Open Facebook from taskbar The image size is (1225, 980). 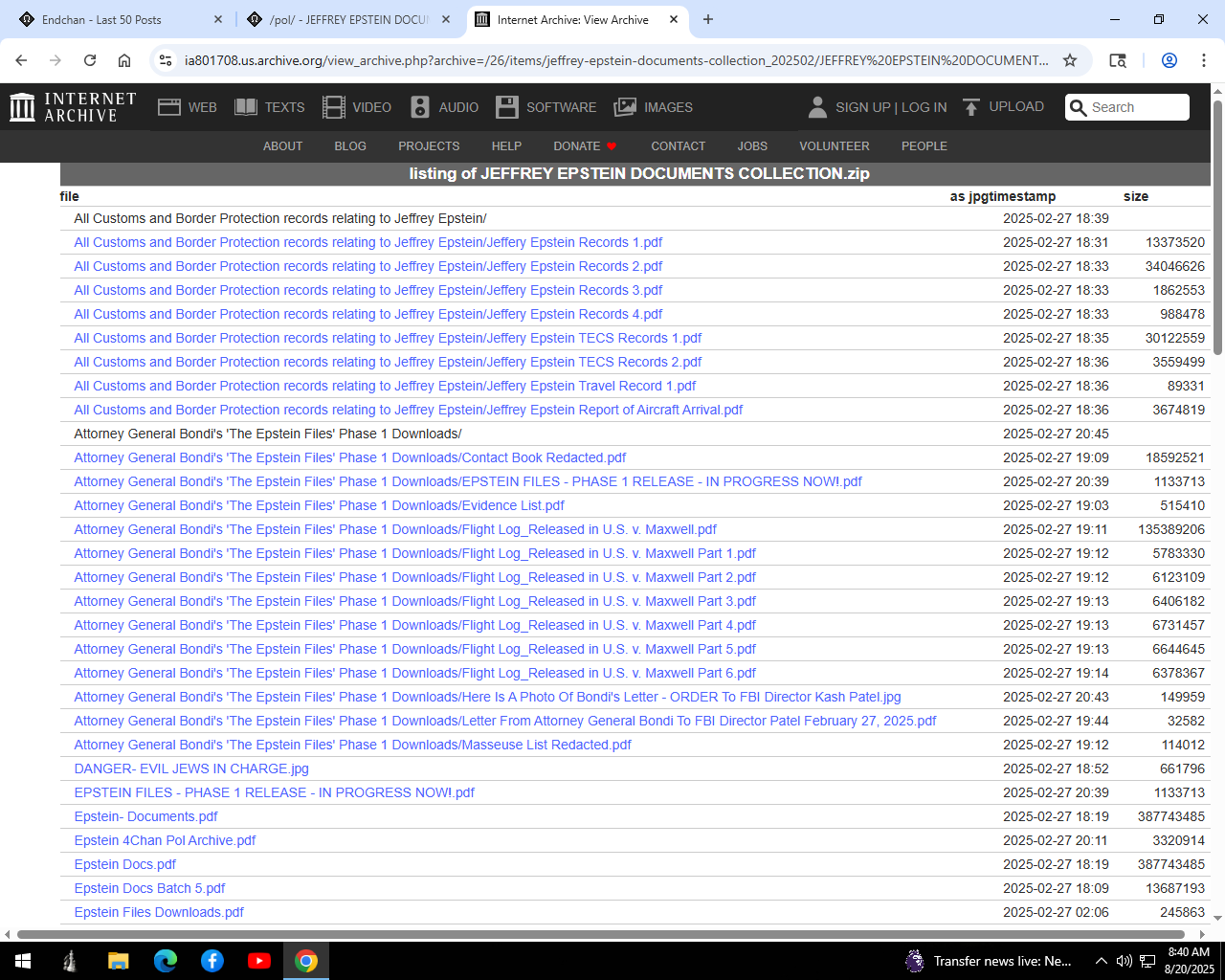[x=212, y=961]
